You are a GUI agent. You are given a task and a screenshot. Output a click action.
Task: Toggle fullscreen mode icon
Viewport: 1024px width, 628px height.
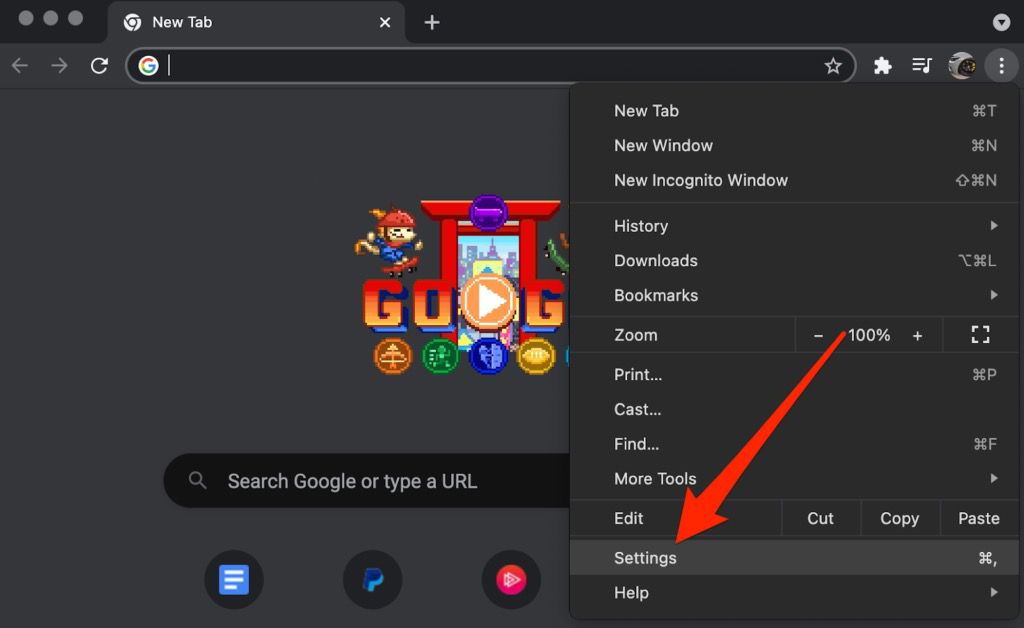pyautogui.click(x=980, y=335)
